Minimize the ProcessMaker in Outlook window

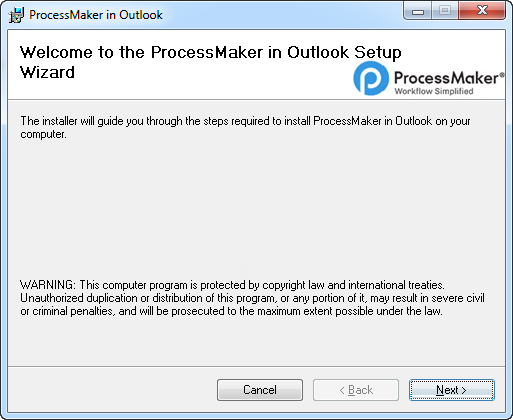418,11
